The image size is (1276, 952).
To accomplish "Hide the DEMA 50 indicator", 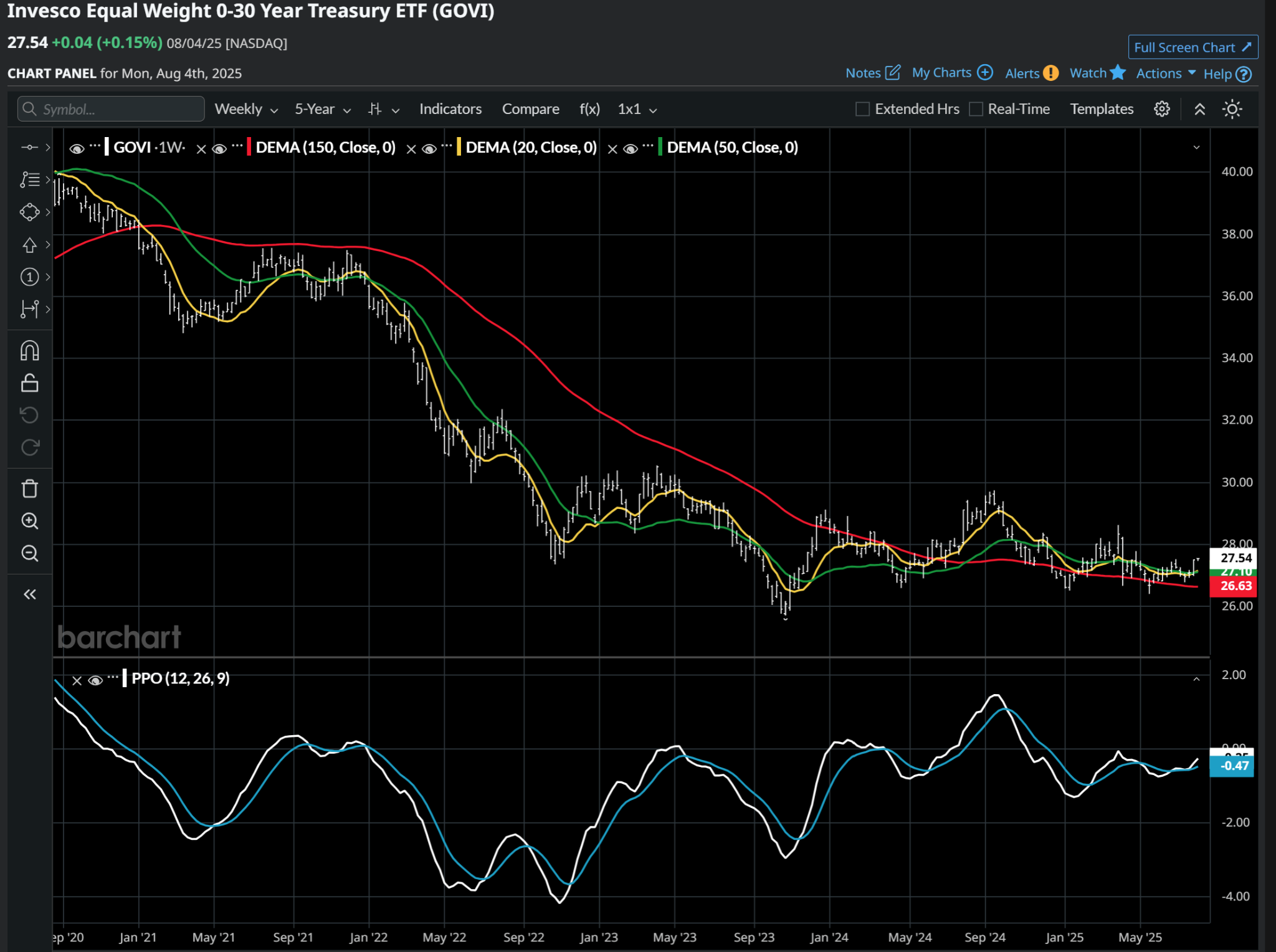I will pyautogui.click(x=631, y=148).
